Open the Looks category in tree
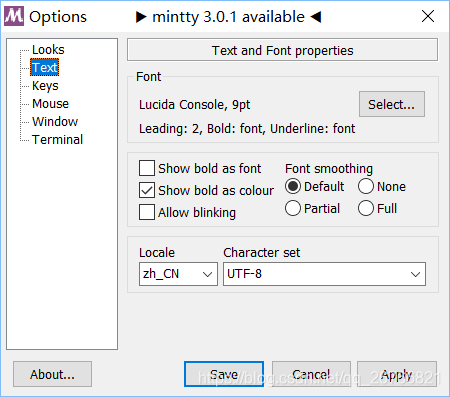The height and width of the screenshot is (397, 450). coord(48,50)
